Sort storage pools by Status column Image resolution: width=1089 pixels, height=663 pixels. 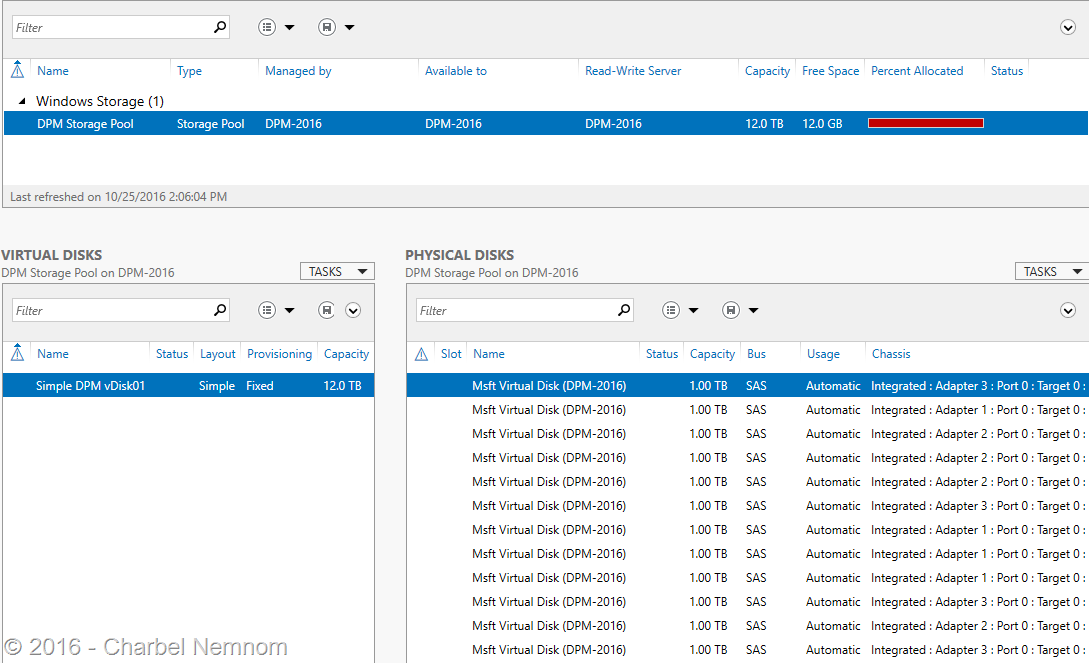[x=1006, y=71]
